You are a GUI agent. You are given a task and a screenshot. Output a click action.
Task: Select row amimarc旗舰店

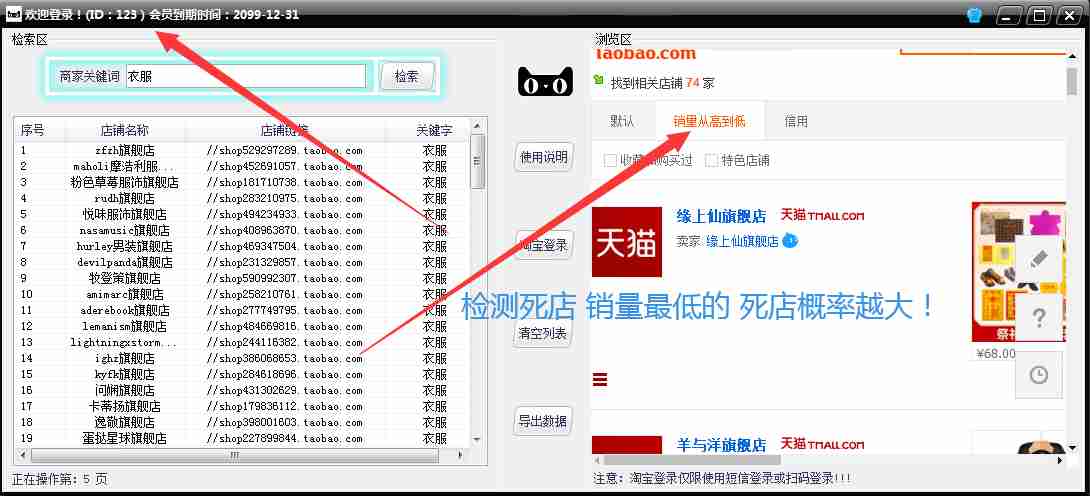pyautogui.click(x=242, y=294)
